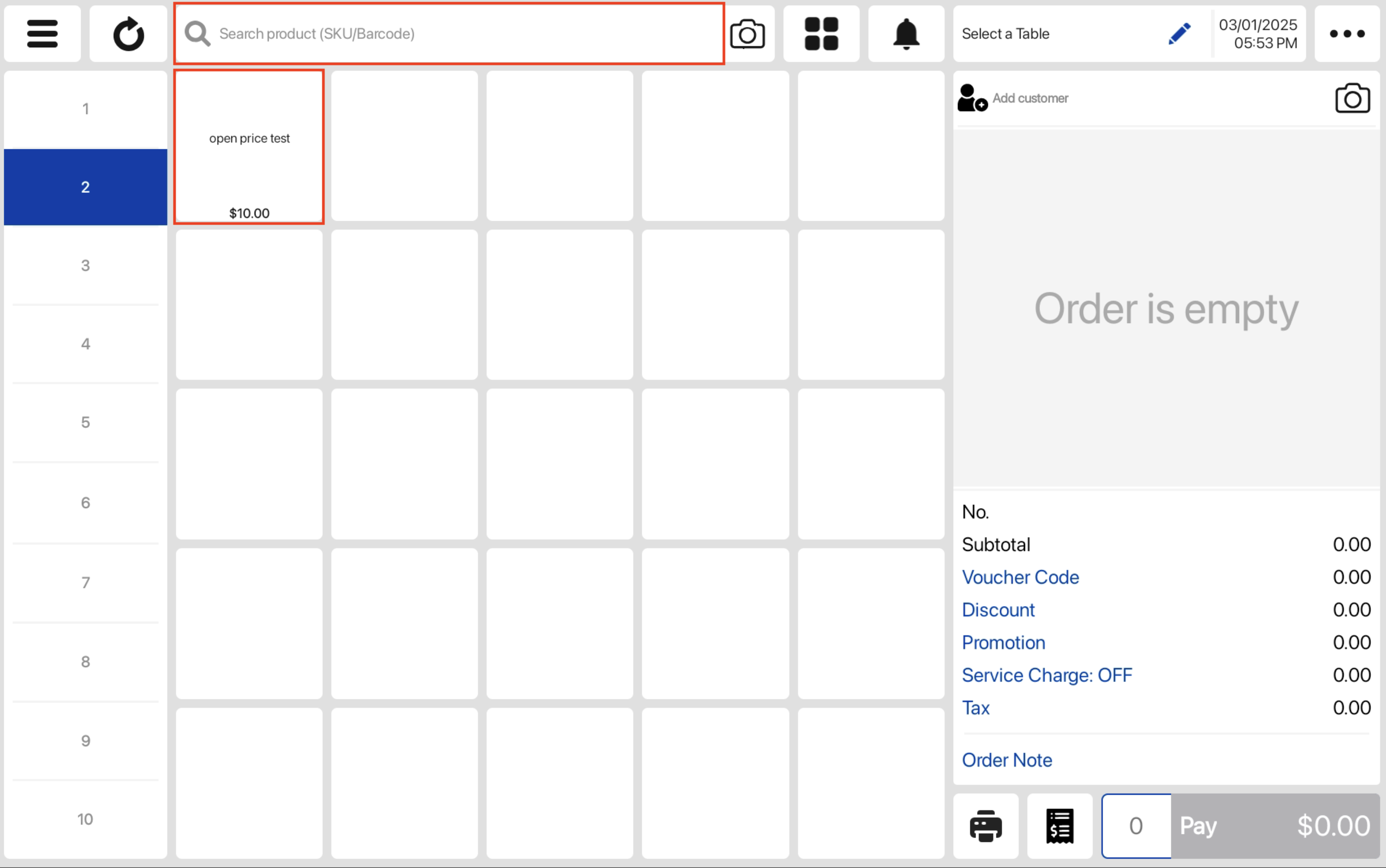The width and height of the screenshot is (1386, 868).
Task: Open the hamburger main menu
Action: coord(42,34)
